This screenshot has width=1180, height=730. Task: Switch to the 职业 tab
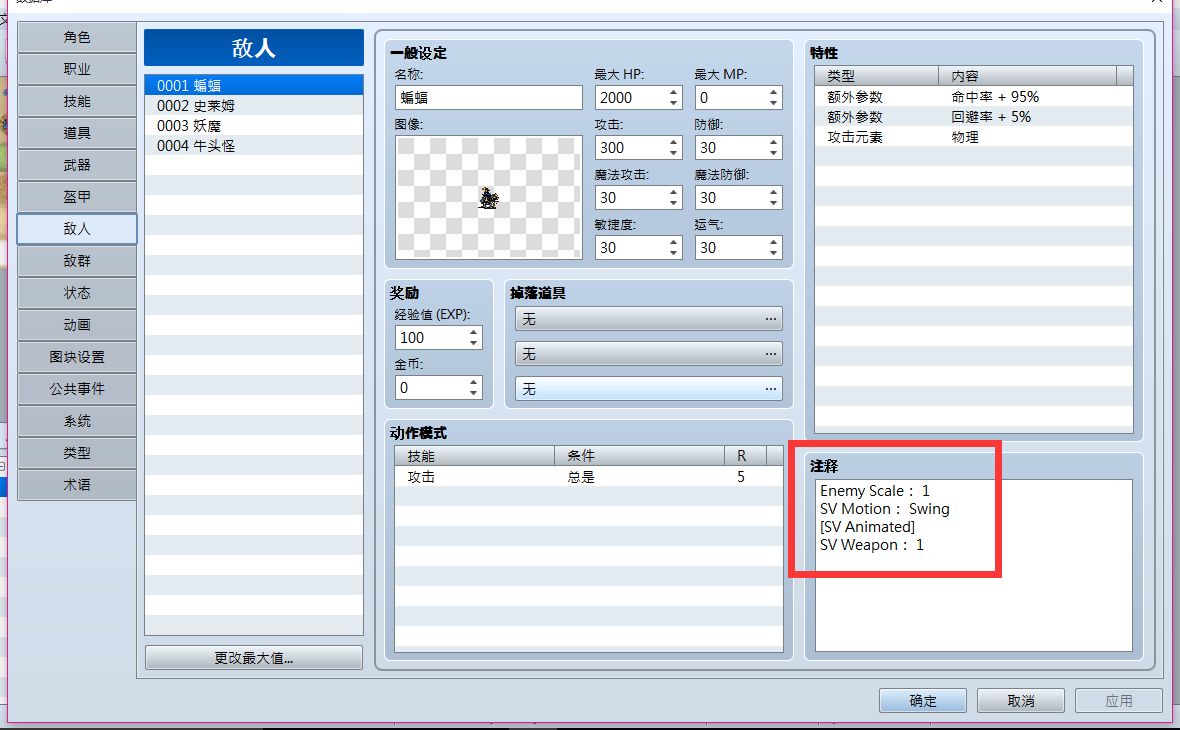click(x=77, y=69)
